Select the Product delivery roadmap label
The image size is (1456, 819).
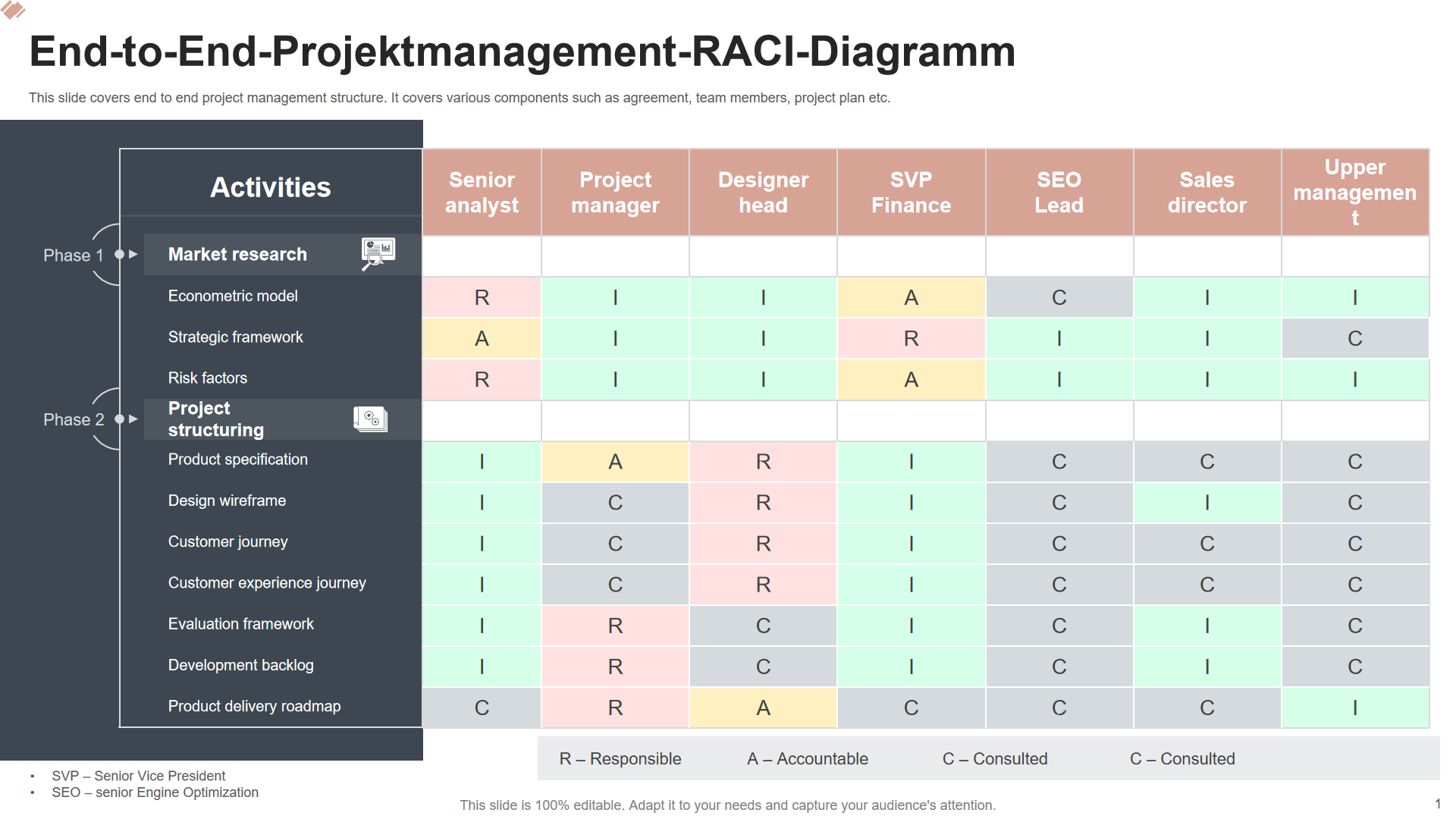(x=254, y=707)
